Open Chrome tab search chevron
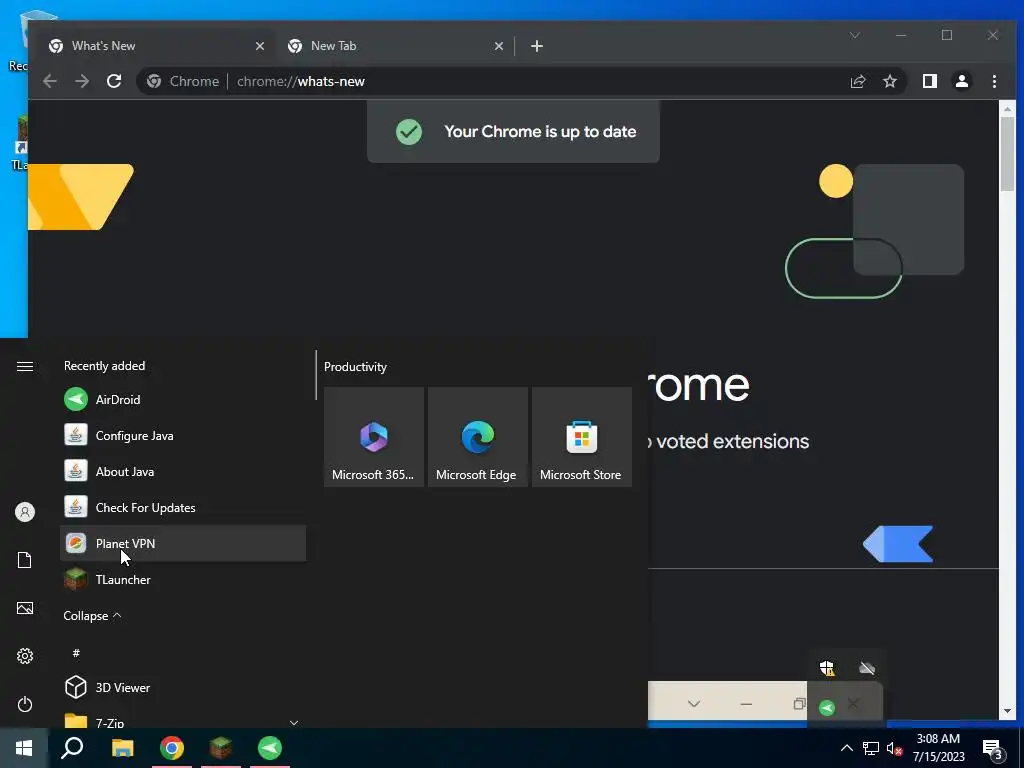This screenshot has height=768, width=1024. coord(855,35)
